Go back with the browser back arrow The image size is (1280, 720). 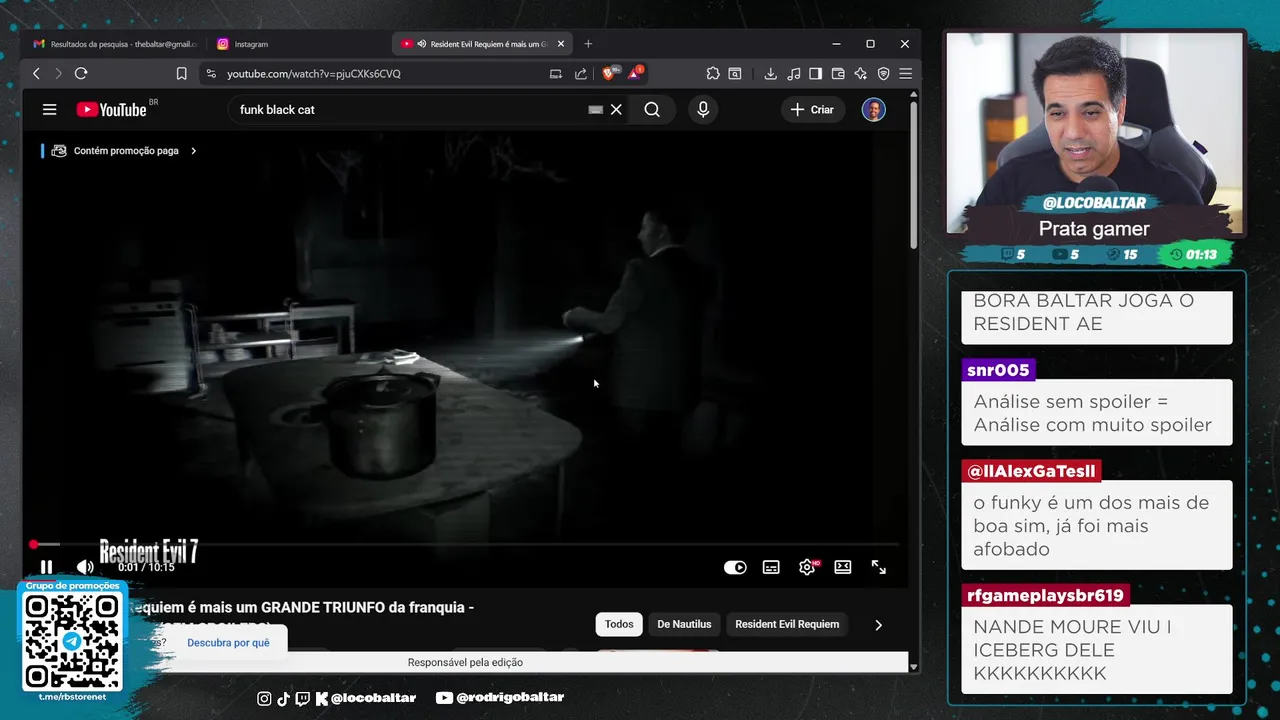(x=36, y=73)
